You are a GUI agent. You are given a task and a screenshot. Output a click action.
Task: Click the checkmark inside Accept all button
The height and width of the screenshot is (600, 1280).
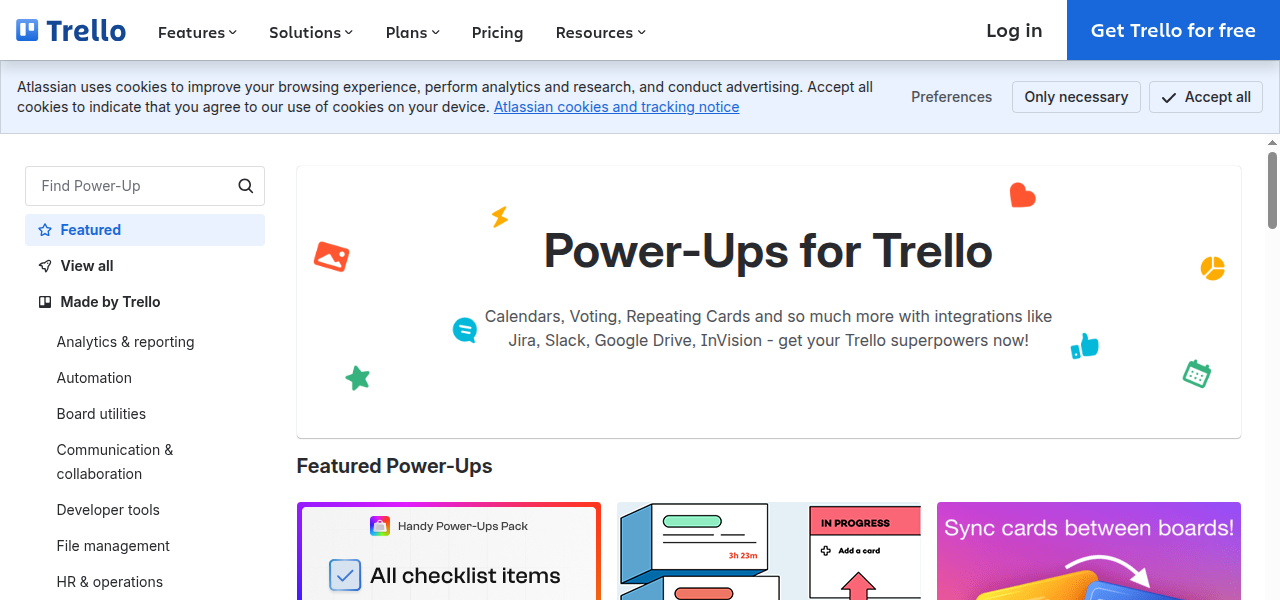coord(1169,97)
